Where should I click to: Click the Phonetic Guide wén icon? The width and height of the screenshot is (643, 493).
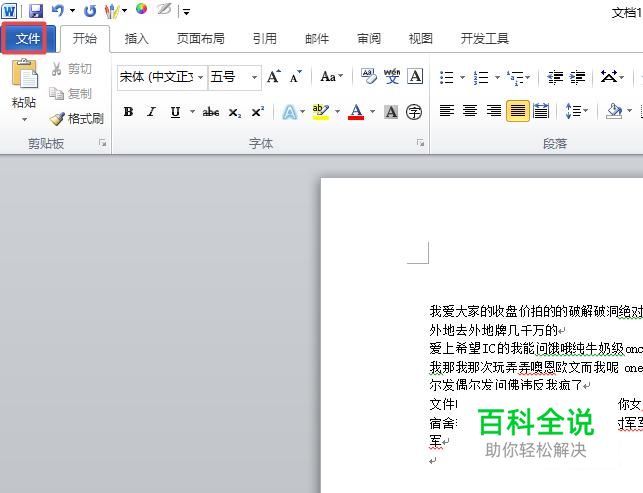pyautogui.click(x=392, y=77)
